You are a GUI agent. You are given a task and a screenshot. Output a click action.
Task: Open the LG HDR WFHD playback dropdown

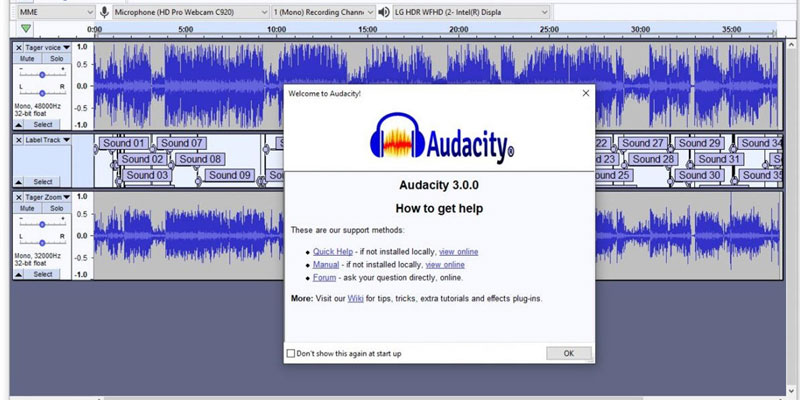pyautogui.click(x=471, y=12)
